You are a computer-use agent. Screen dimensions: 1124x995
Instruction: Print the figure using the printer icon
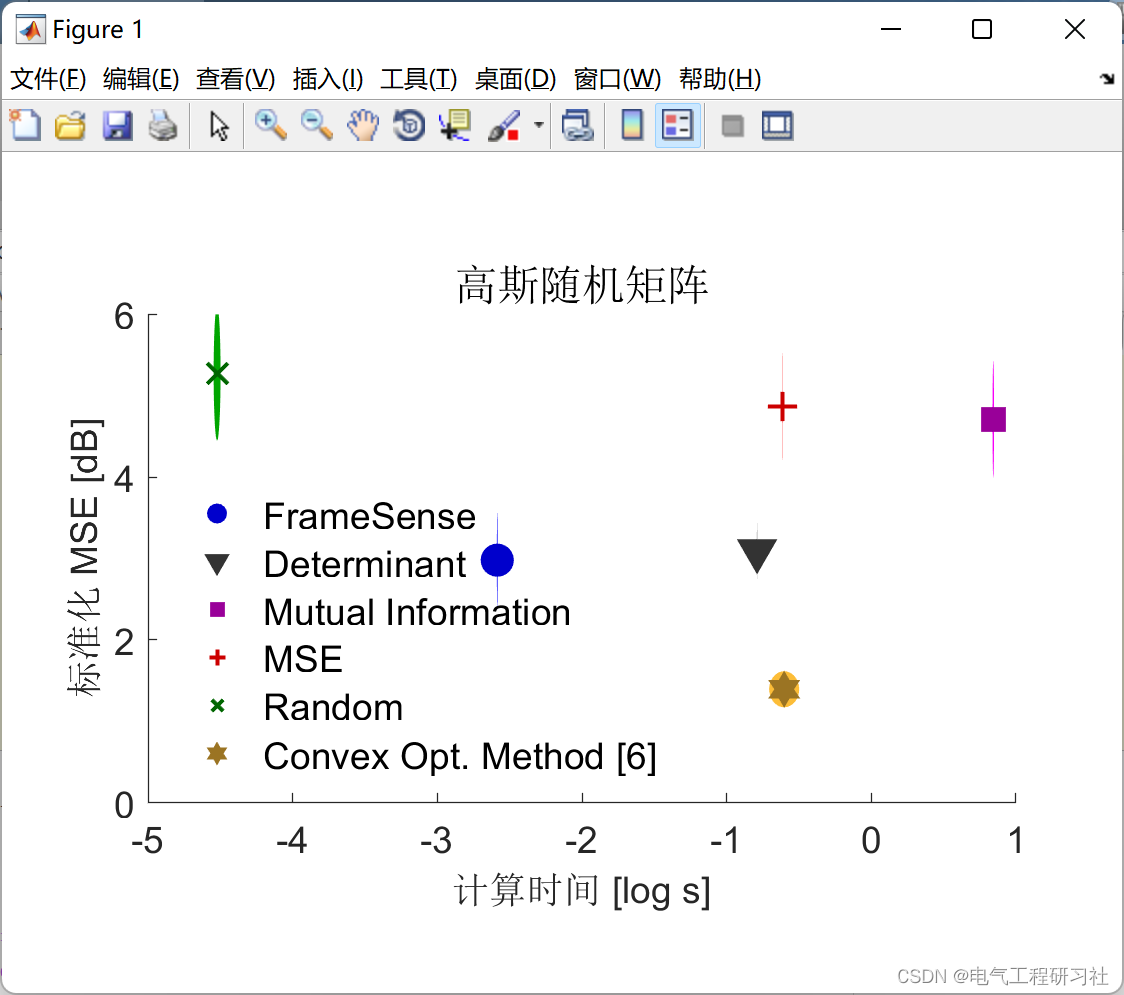click(x=163, y=125)
